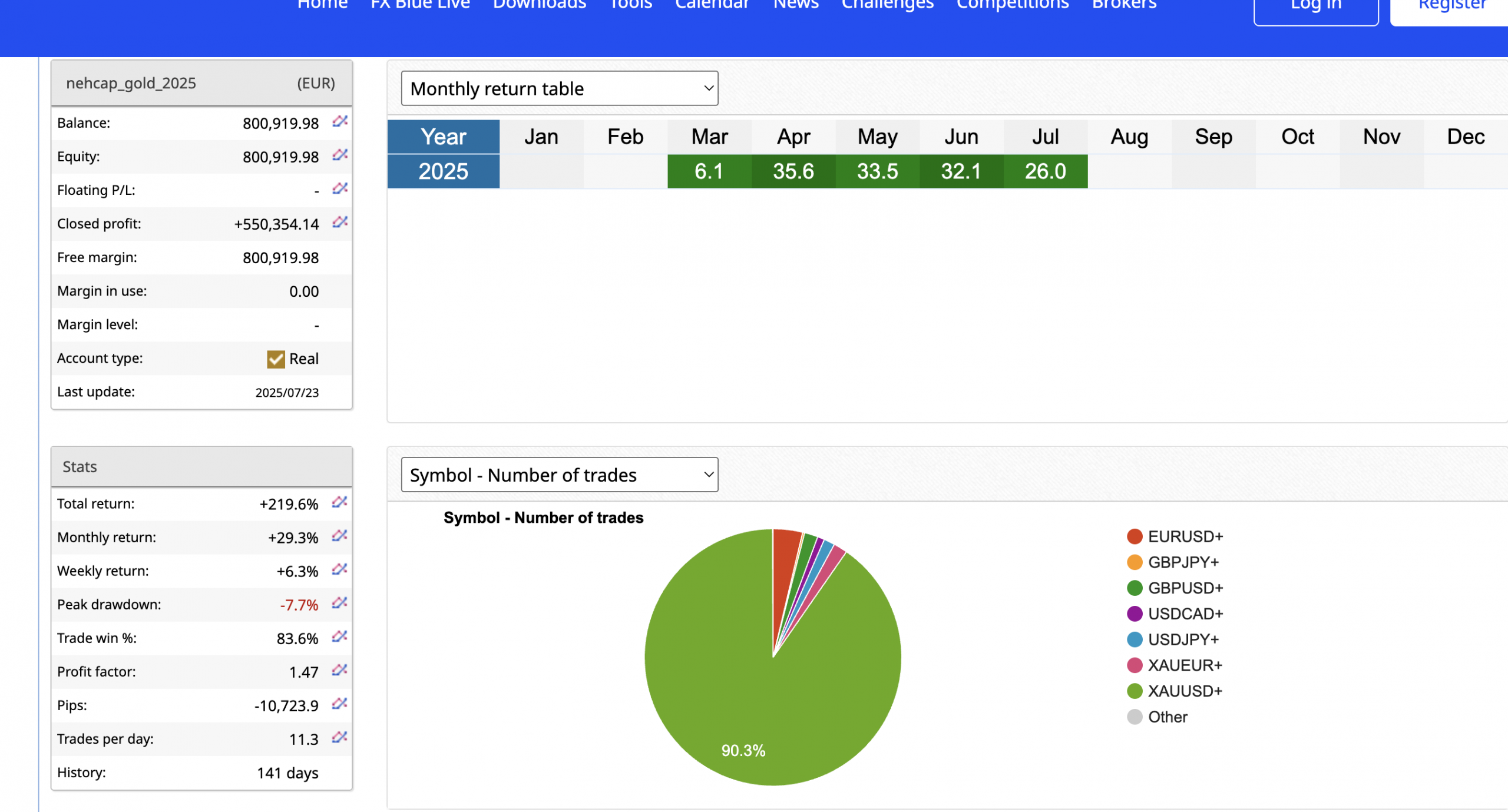The width and height of the screenshot is (1508, 812).
Task: Click the chart icon beside Profit factor
Action: pyautogui.click(x=339, y=670)
